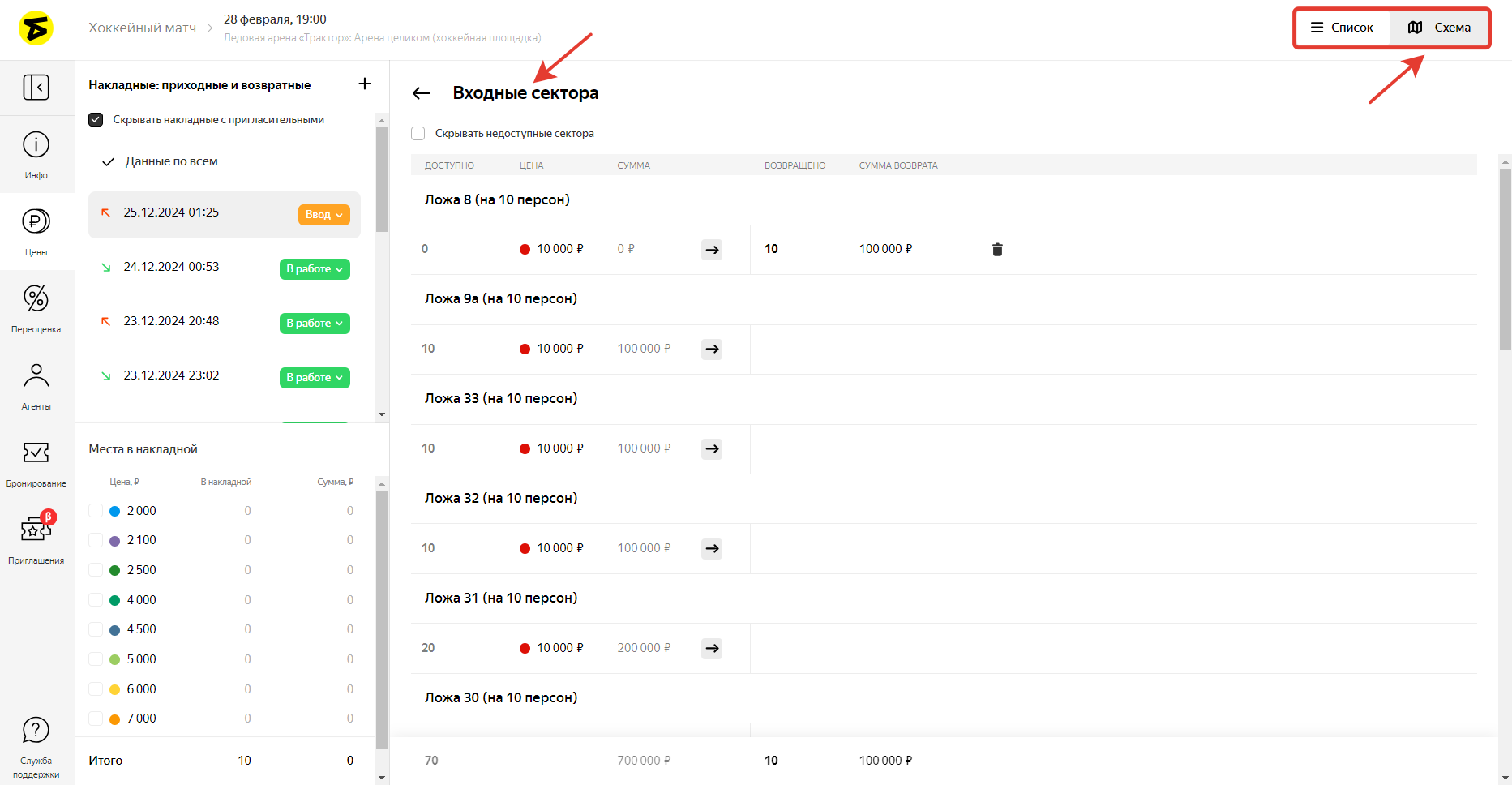1512x785 pixels.
Task: Collapse the left sidebar panel icon
Action: click(36, 88)
